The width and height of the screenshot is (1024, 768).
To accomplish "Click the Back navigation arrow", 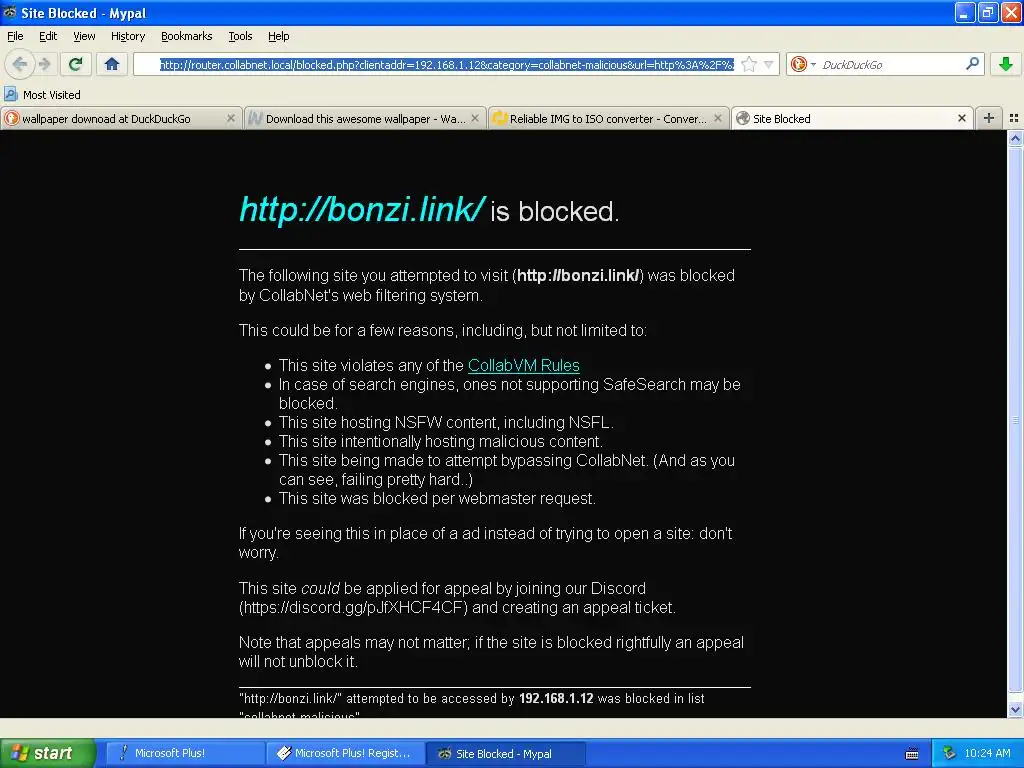I will coord(20,64).
